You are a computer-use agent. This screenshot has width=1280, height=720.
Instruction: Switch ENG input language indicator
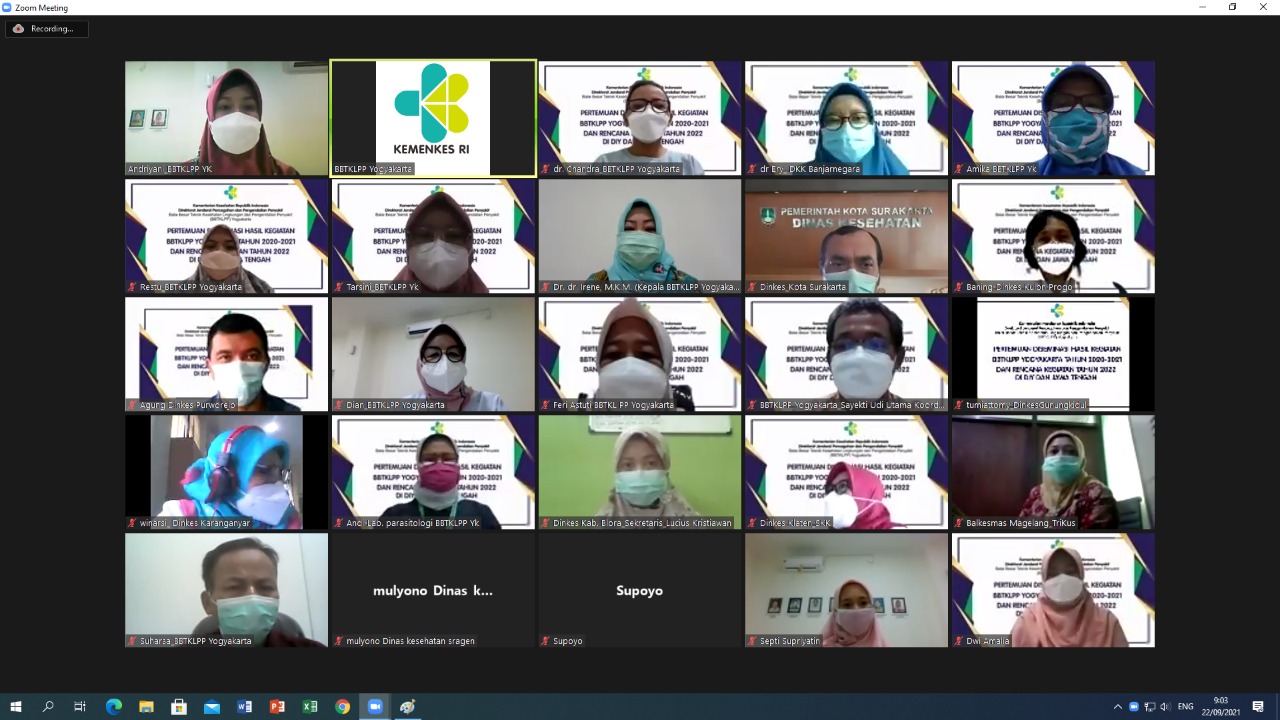[1186, 707]
